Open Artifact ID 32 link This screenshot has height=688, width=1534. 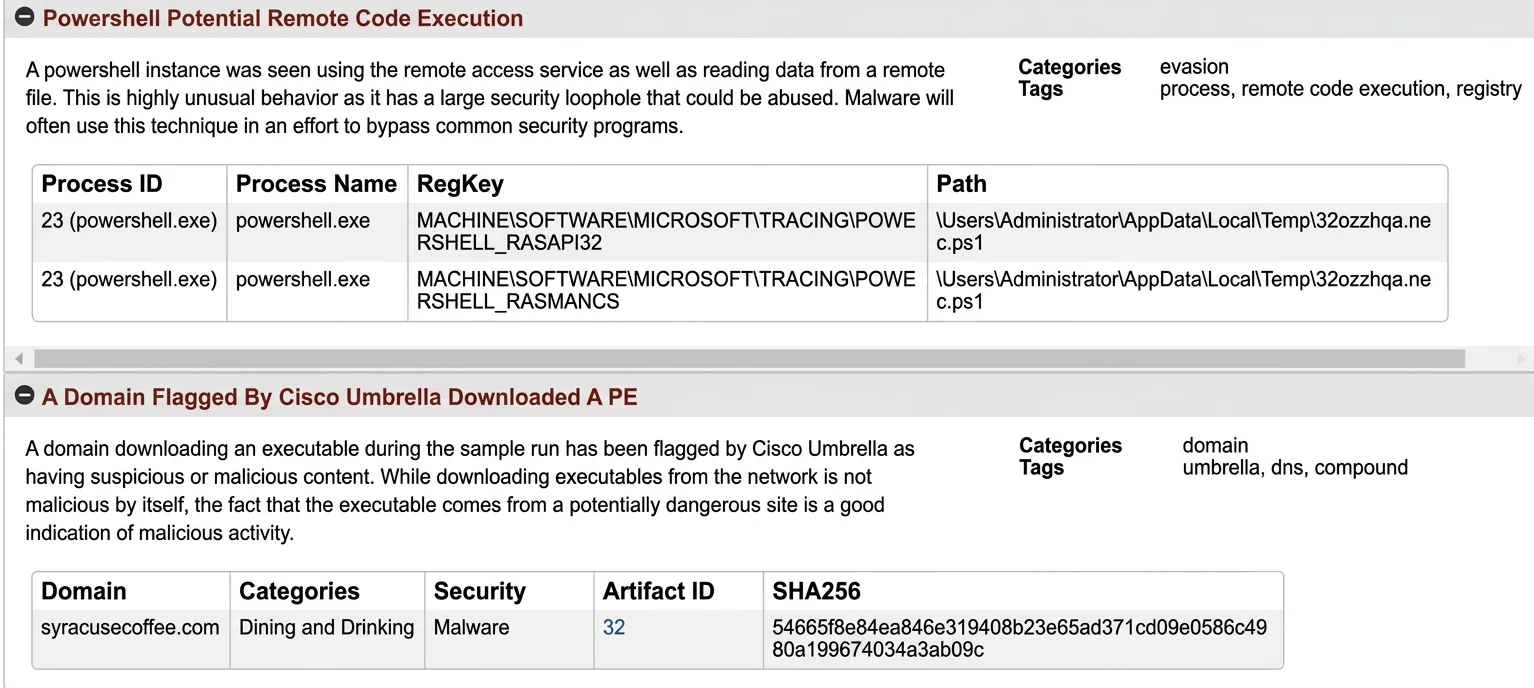point(614,628)
